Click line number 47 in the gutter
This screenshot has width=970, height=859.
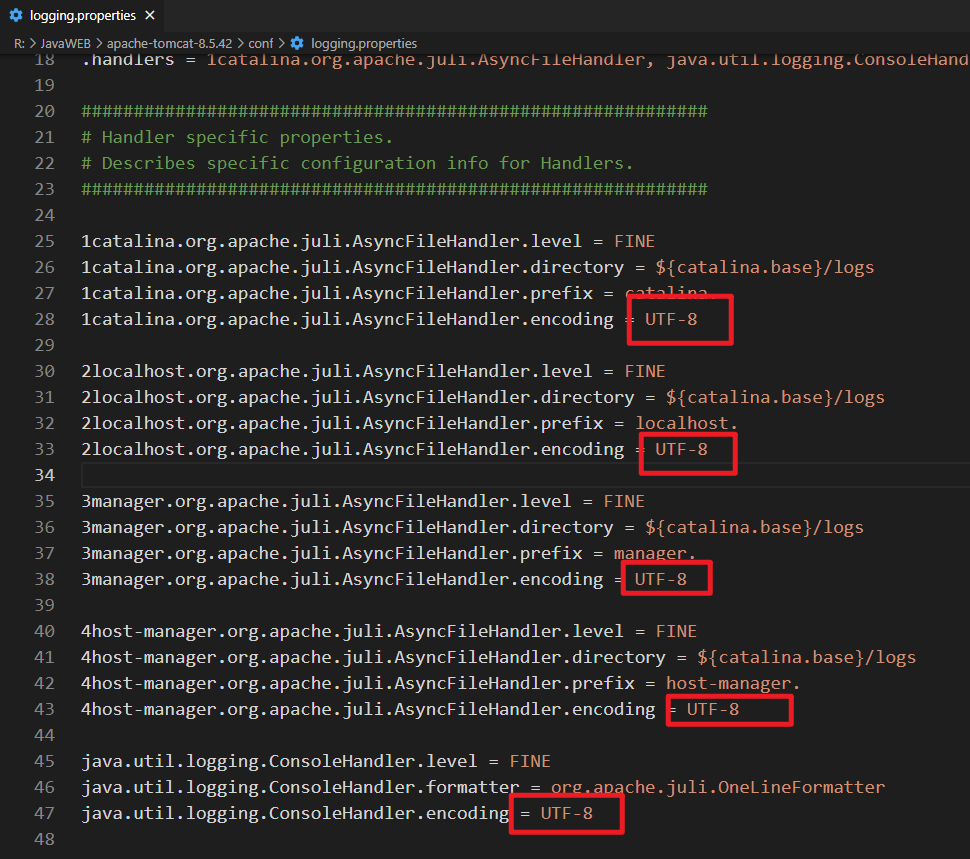45,813
